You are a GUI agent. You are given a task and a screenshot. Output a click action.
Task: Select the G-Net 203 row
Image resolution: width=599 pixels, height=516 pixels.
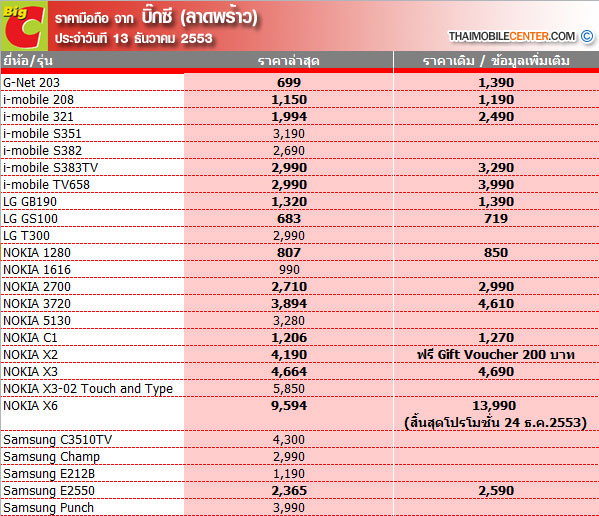[300, 82]
